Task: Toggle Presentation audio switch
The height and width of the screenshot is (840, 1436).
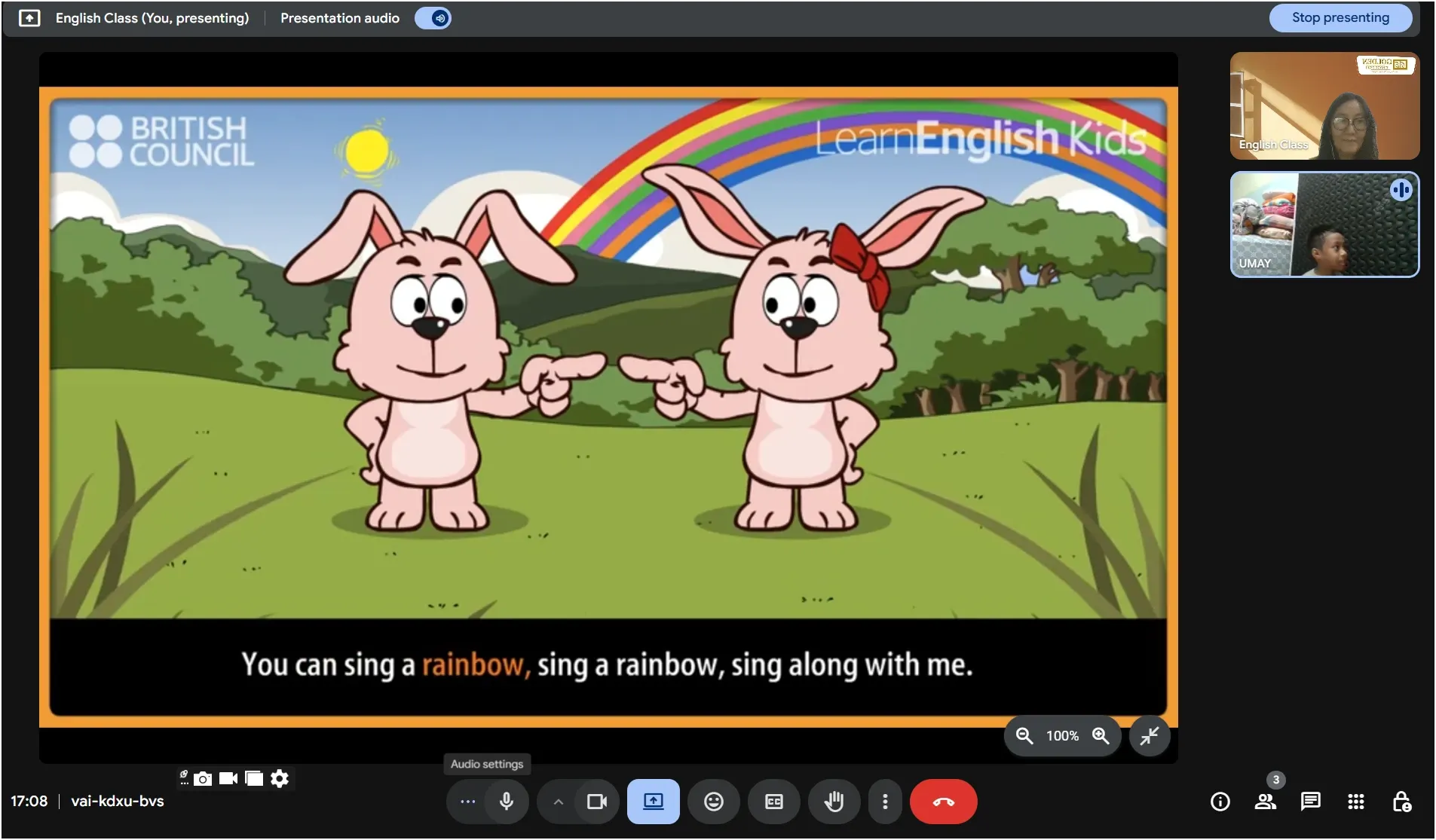Action: (x=433, y=17)
